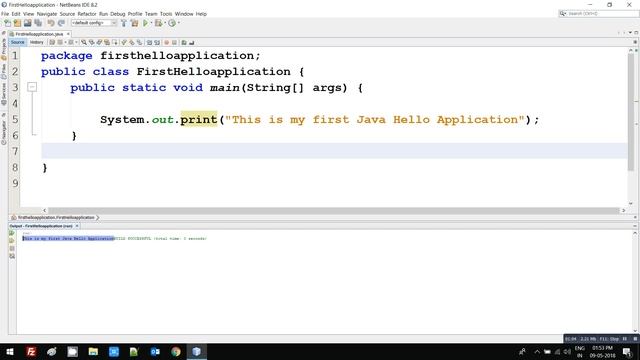
Task: Click the New Project toolbar icon
Action: tap(17, 23)
